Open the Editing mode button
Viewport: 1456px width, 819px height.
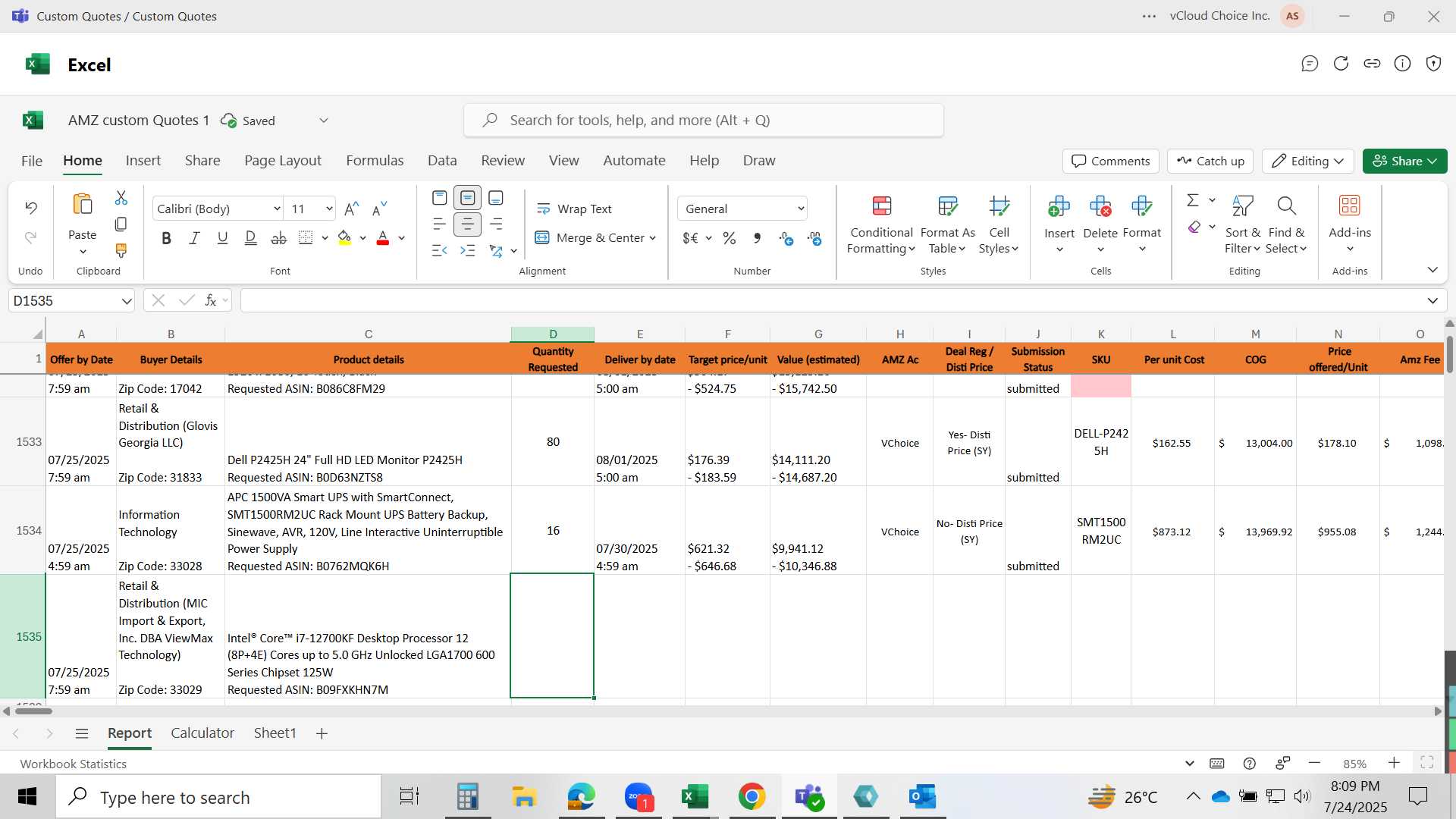point(1308,161)
